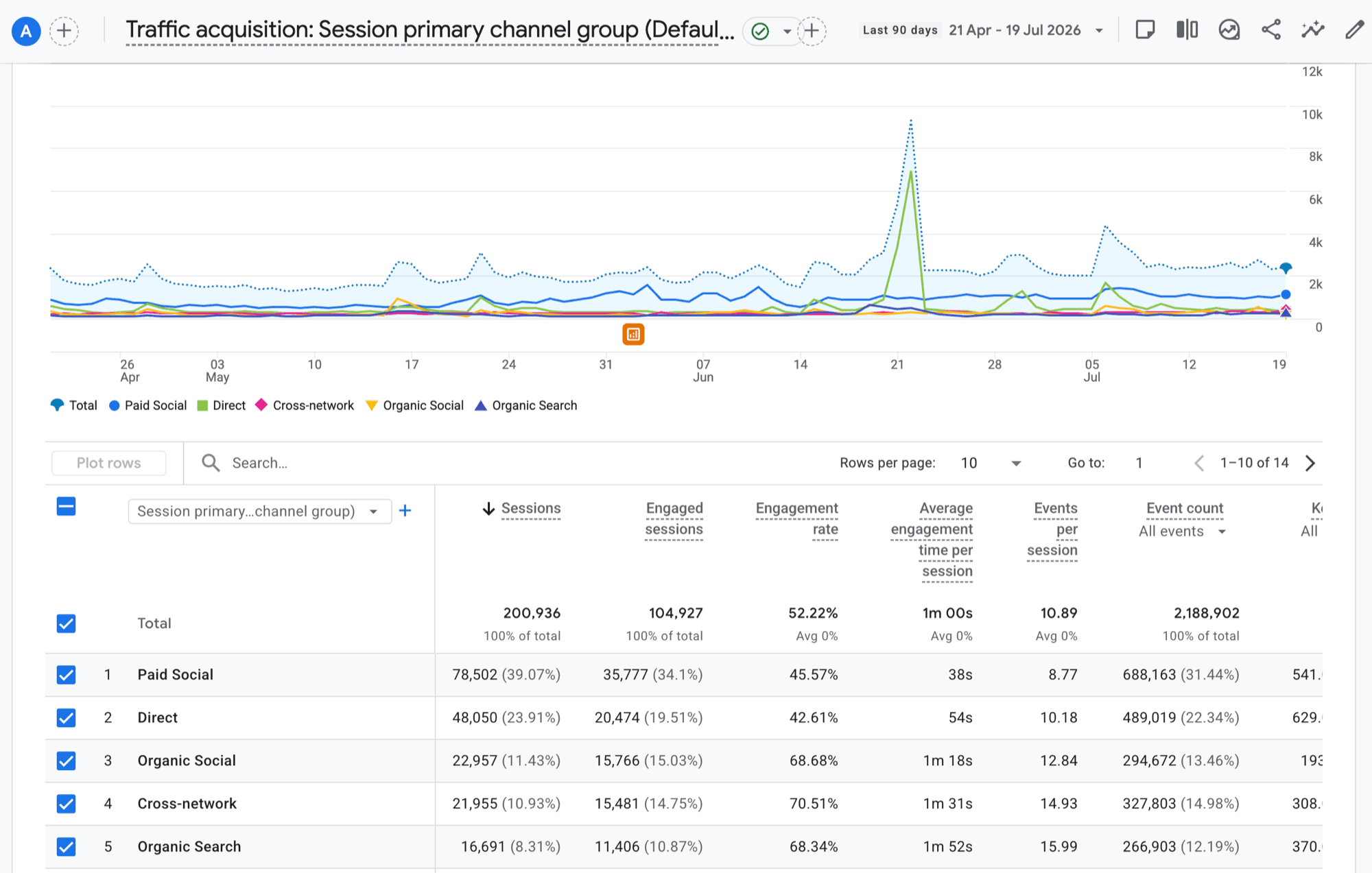The height and width of the screenshot is (873, 1372).
Task: Toggle the Total row checkbox
Action: click(x=66, y=623)
